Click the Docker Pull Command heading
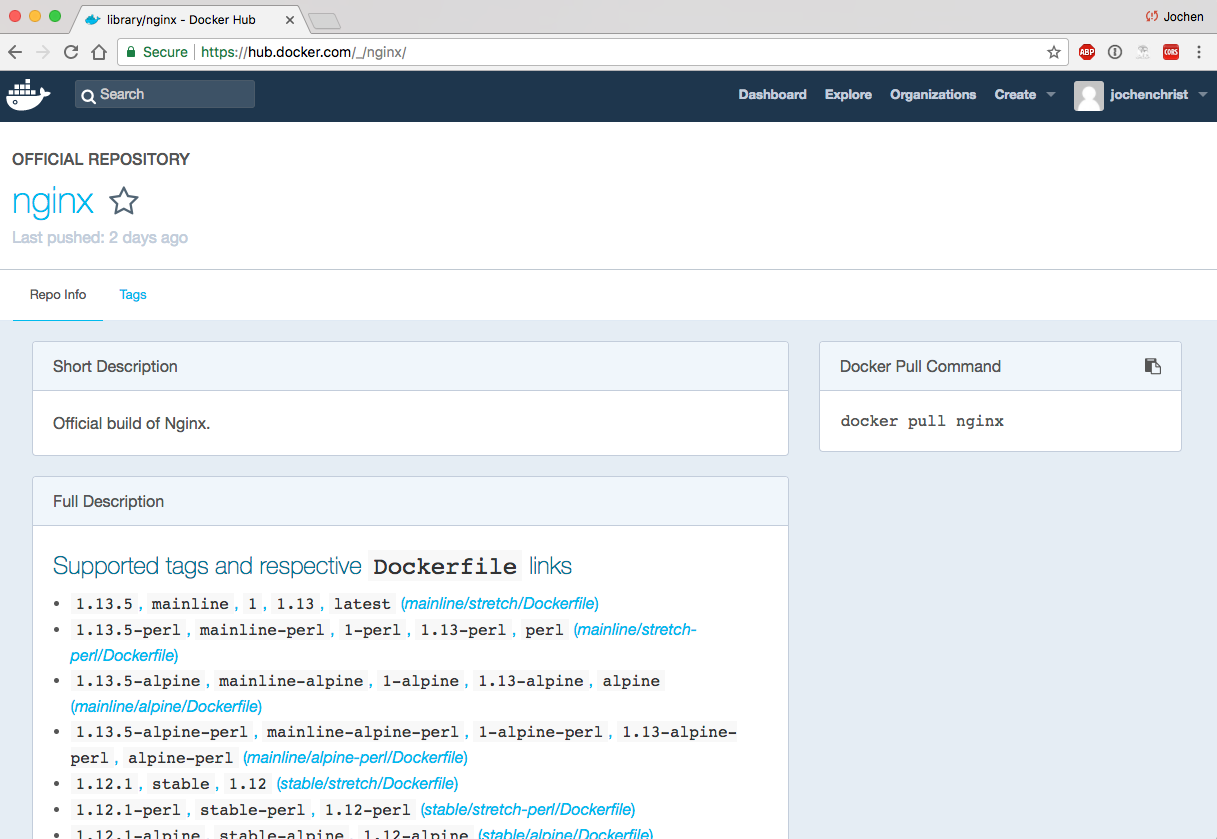1217x839 pixels. 920,366
